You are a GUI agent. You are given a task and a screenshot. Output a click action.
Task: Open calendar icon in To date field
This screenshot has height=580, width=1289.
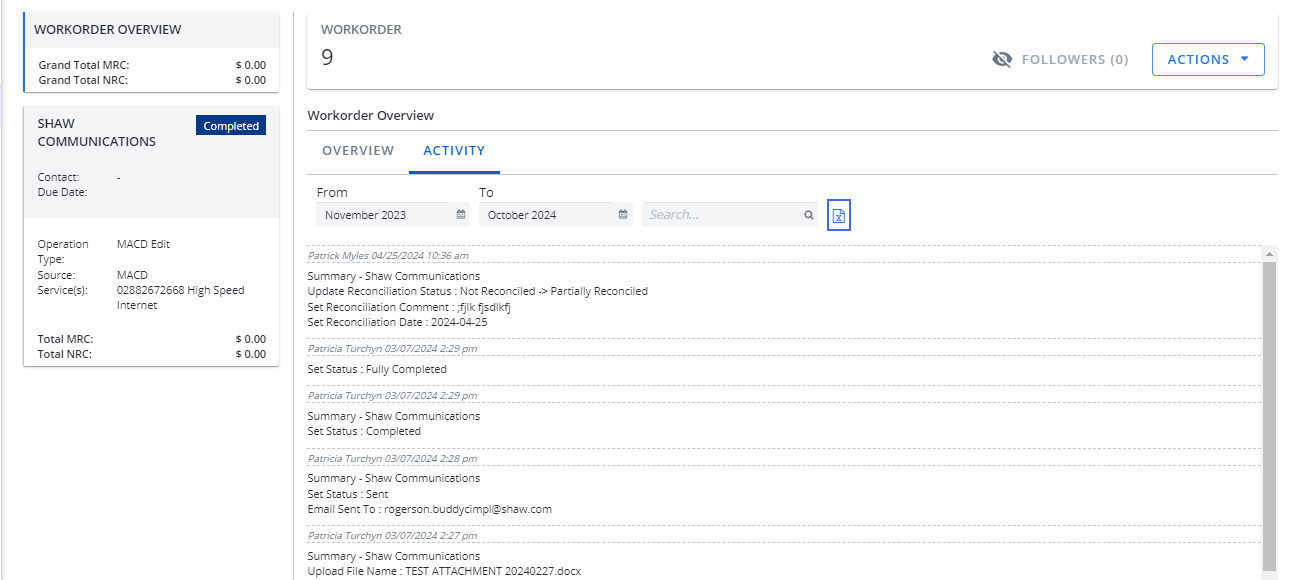[623, 215]
